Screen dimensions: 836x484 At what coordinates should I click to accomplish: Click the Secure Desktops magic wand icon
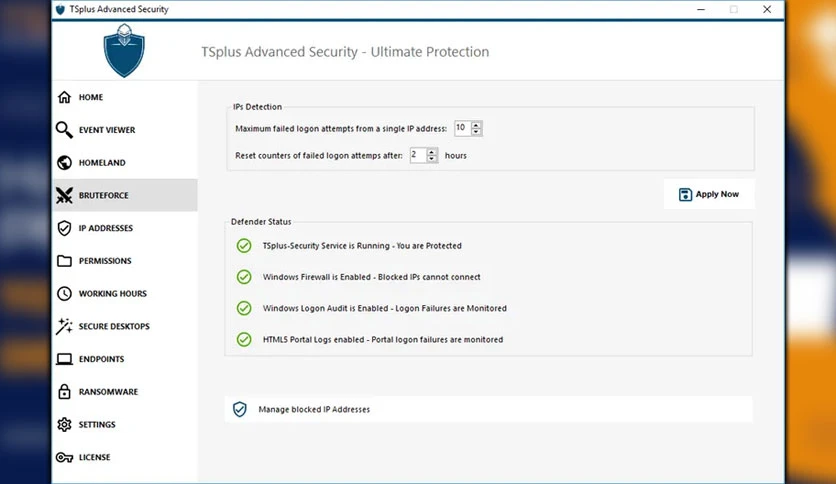(65, 326)
